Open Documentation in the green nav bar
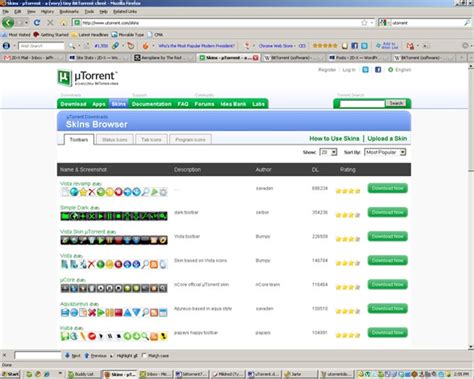This screenshot has width=474, height=379. point(152,104)
